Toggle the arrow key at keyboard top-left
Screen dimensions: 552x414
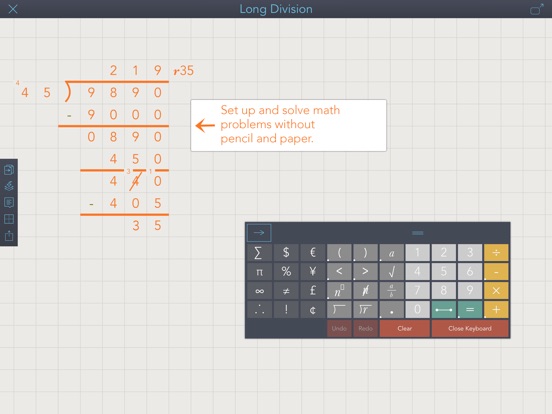click(259, 233)
